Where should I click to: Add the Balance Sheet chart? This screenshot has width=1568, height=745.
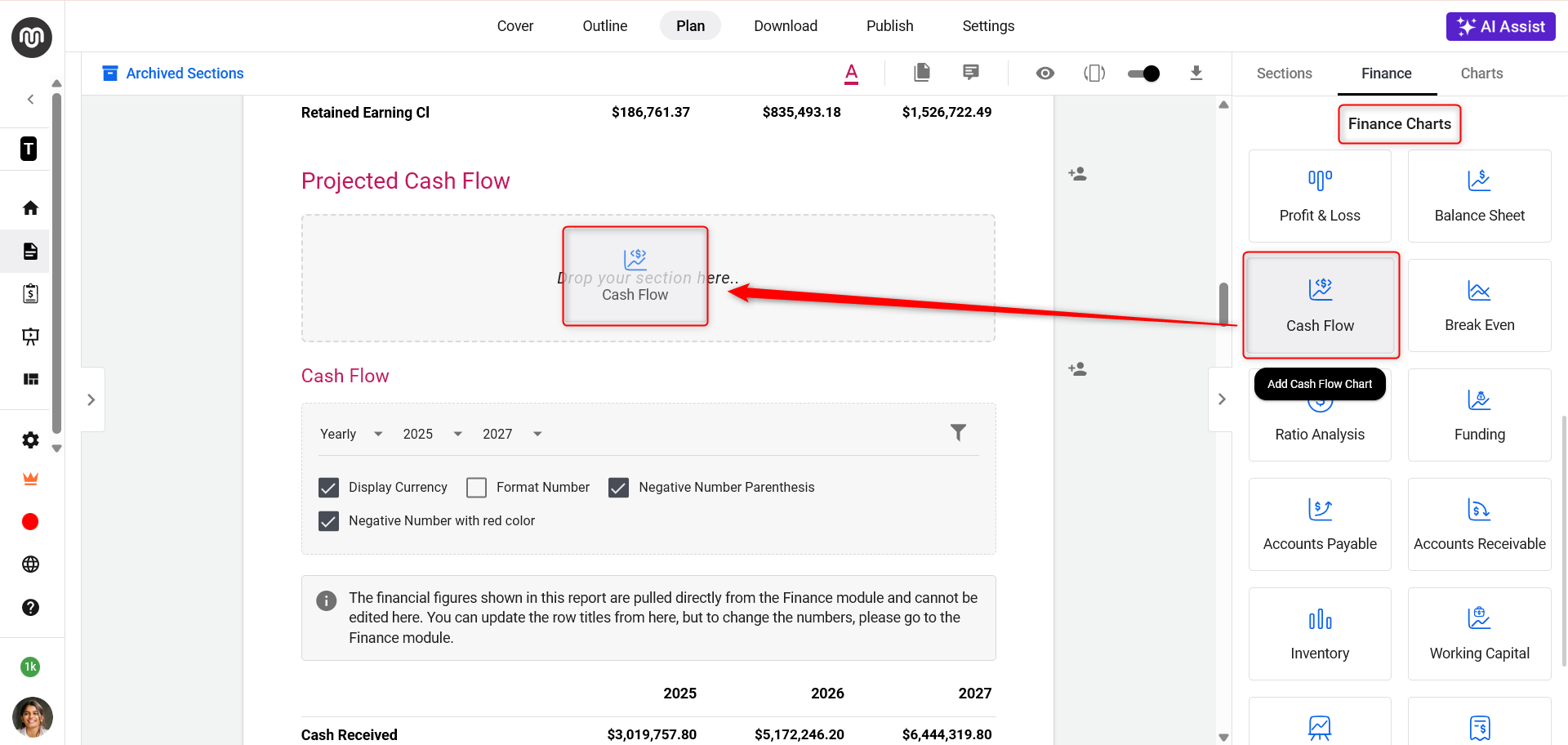pyautogui.click(x=1479, y=196)
